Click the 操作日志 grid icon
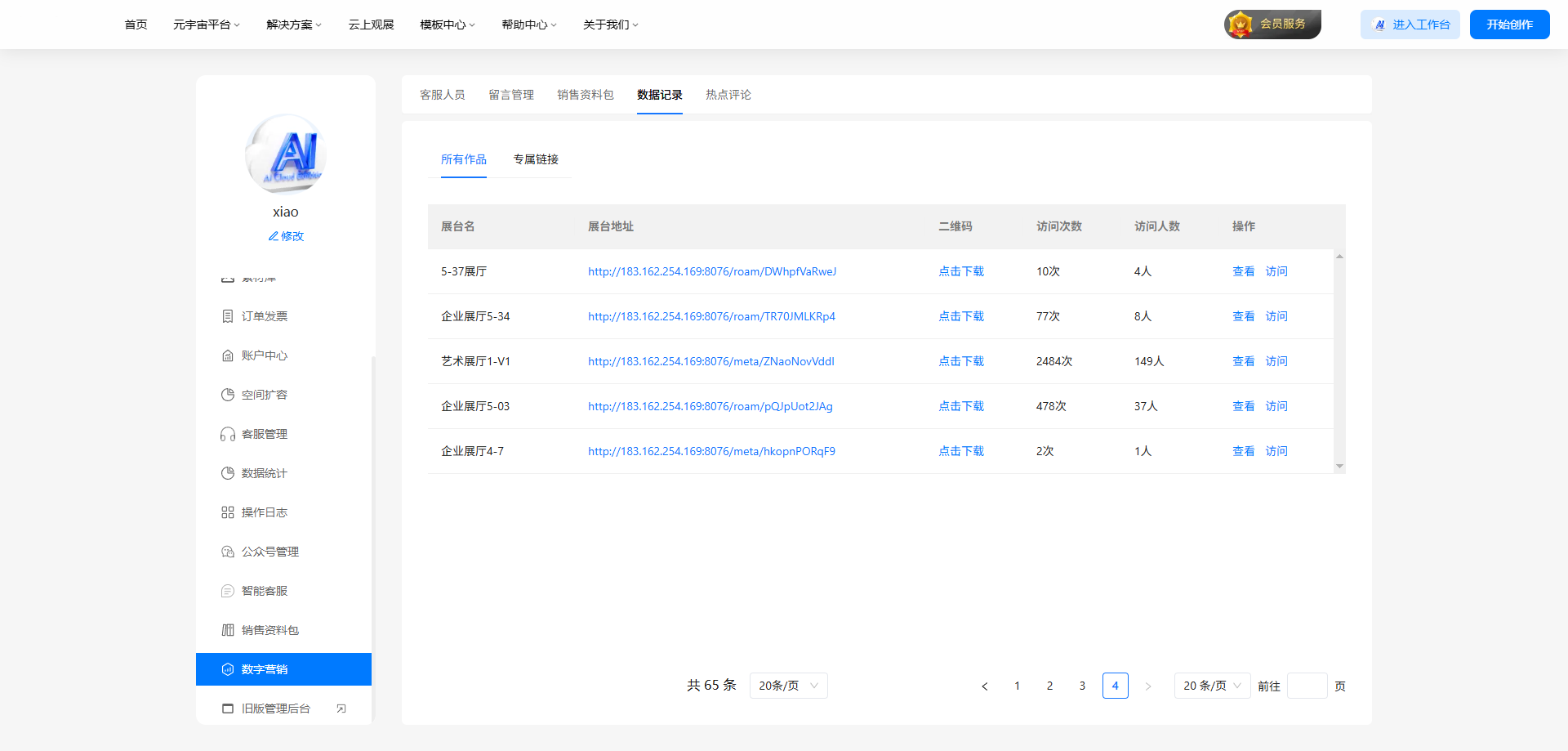 click(x=228, y=512)
